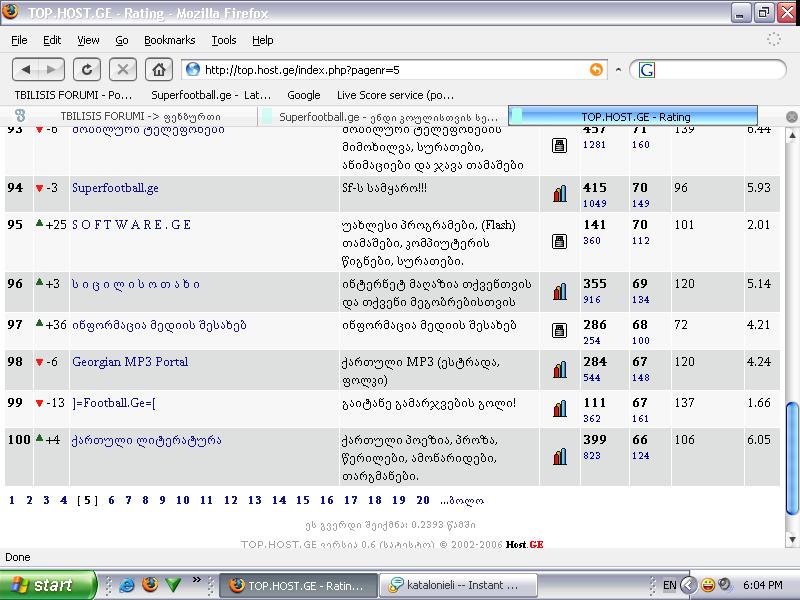Select the TOP.HOST.GE - Rating tab
800x600 pixels.
633,117
